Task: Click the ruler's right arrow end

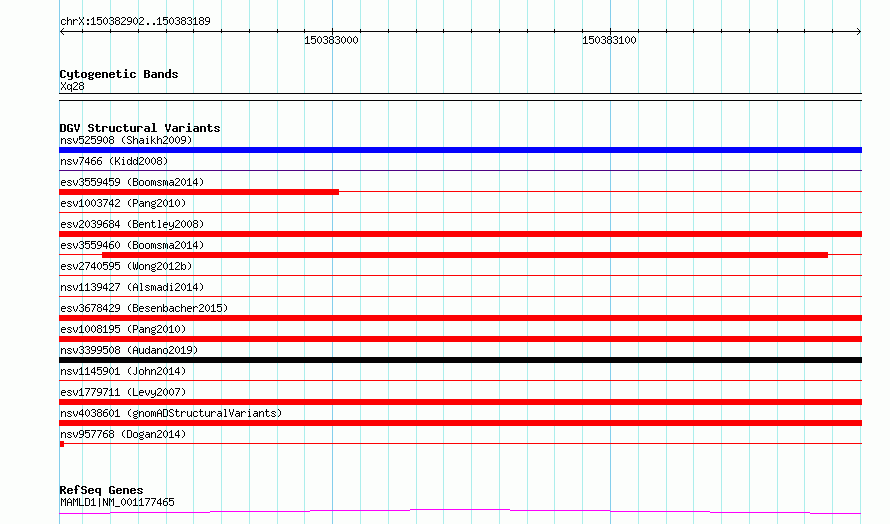Action: click(859, 31)
